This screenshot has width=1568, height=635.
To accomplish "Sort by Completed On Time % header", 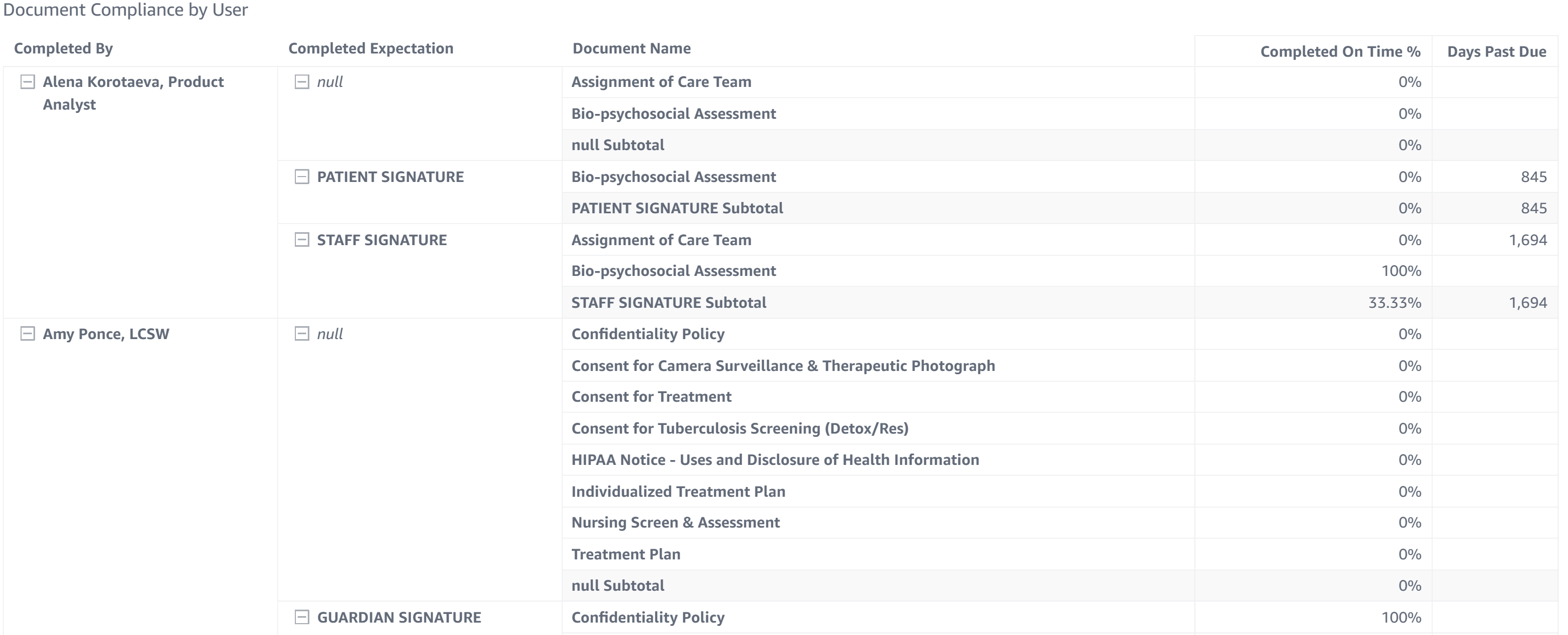I will tap(1340, 52).
